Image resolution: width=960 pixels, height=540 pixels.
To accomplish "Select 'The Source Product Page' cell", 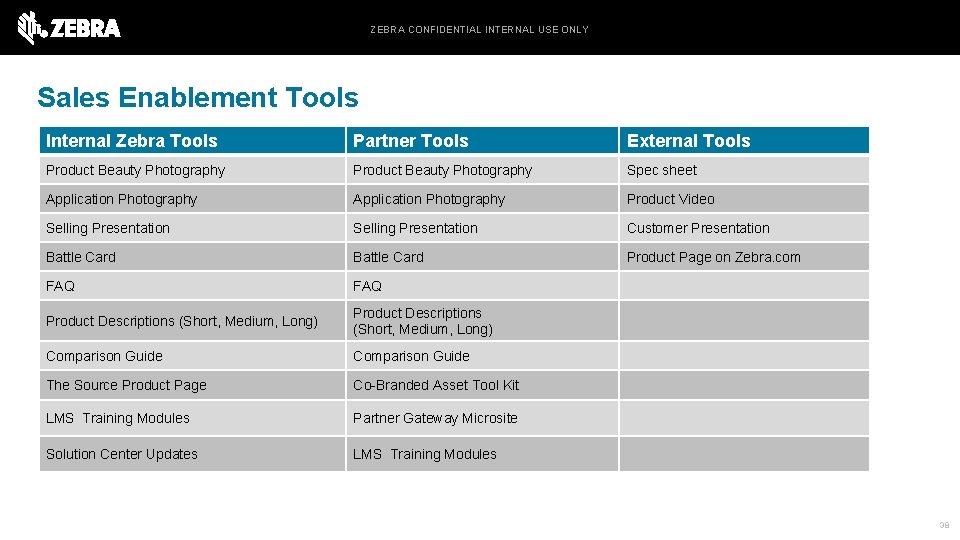I will click(x=192, y=385).
